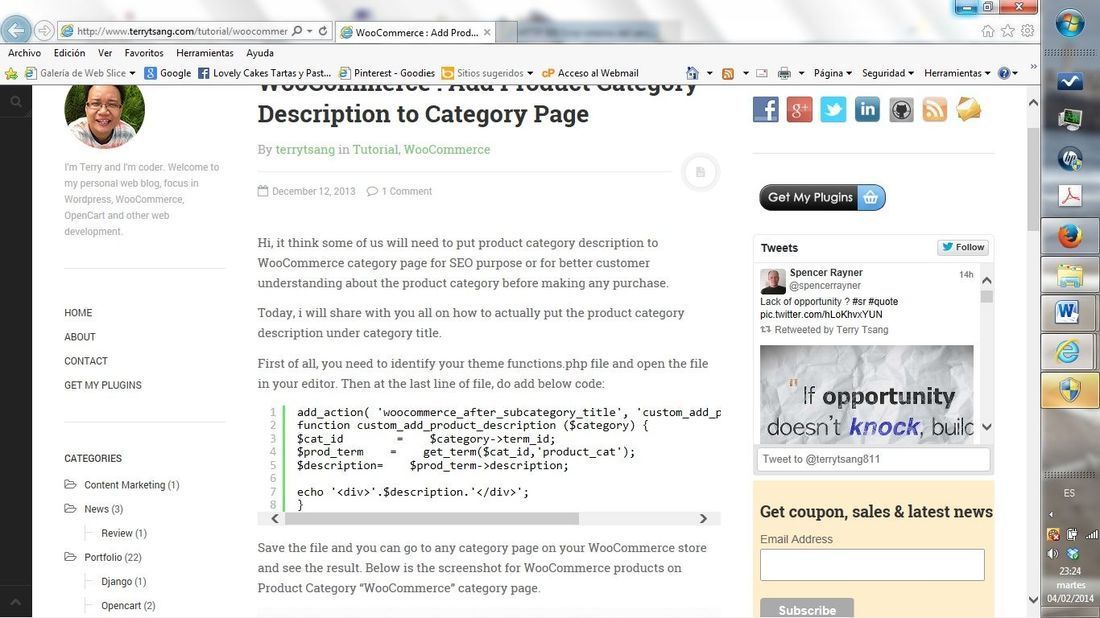
Task: Click the sidebar search magnifier icon
Action: [15, 102]
